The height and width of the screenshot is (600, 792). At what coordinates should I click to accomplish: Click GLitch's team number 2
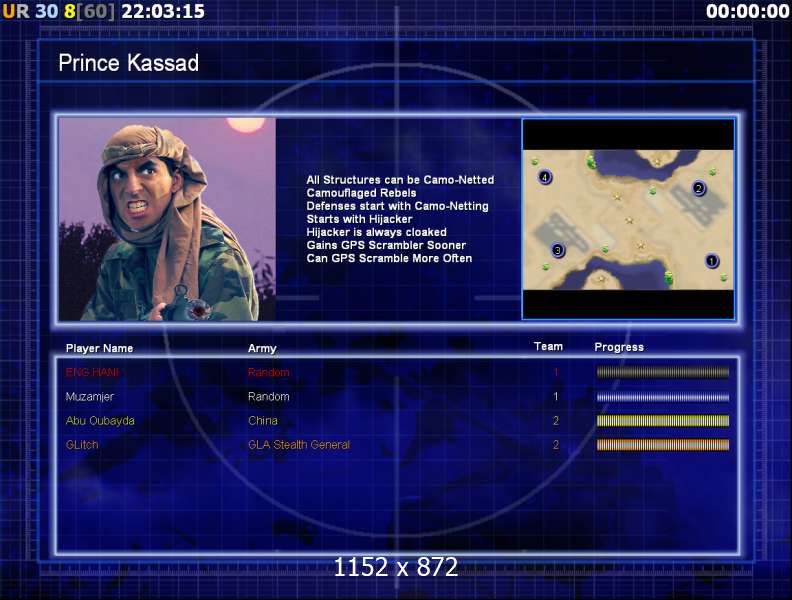click(556, 445)
